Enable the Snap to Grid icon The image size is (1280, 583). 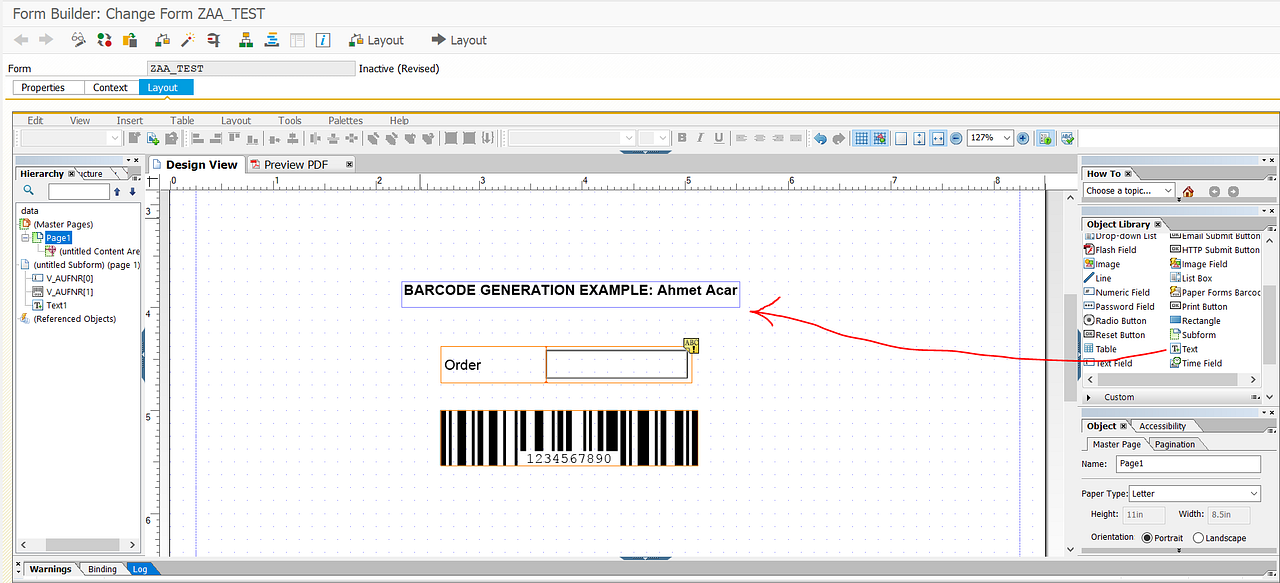[882, 137]
